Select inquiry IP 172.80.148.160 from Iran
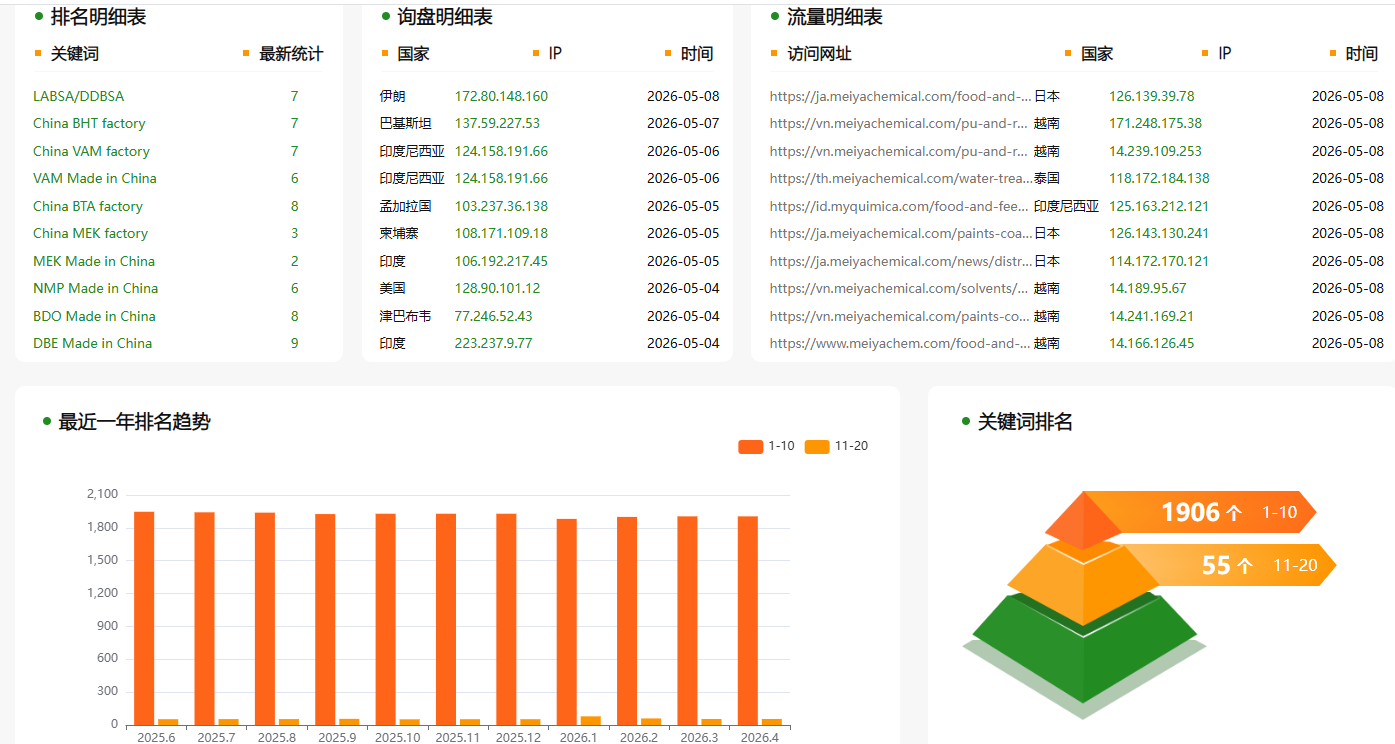 tap(501, 96)
